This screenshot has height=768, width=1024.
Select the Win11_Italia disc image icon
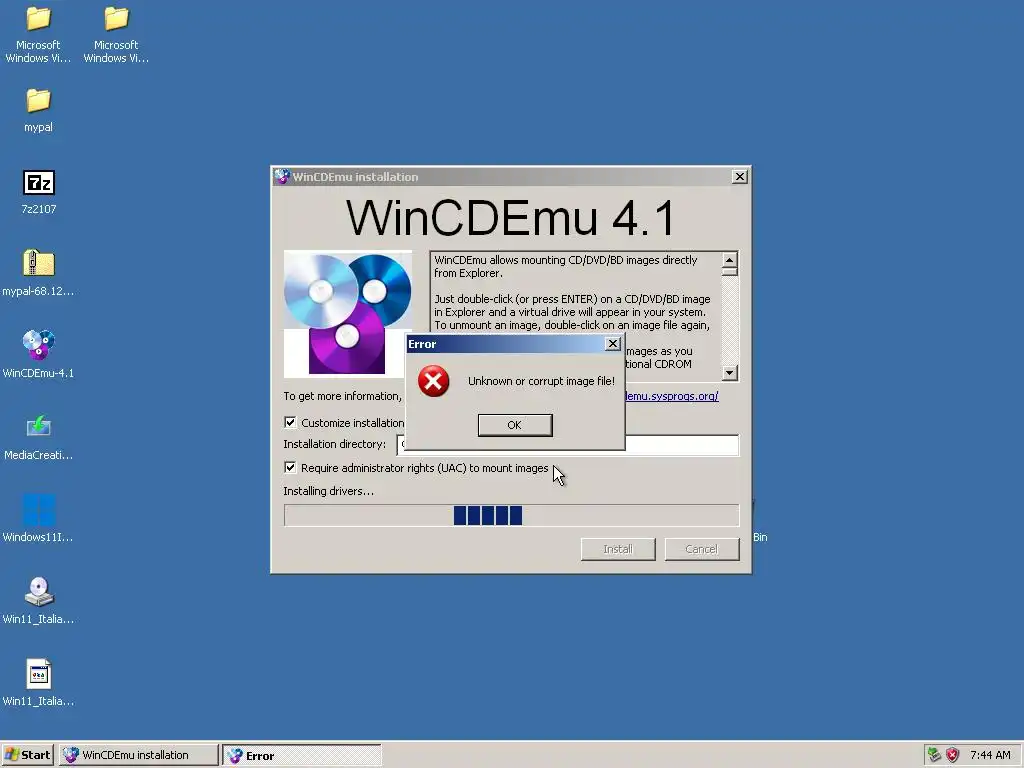coord(39,601)
